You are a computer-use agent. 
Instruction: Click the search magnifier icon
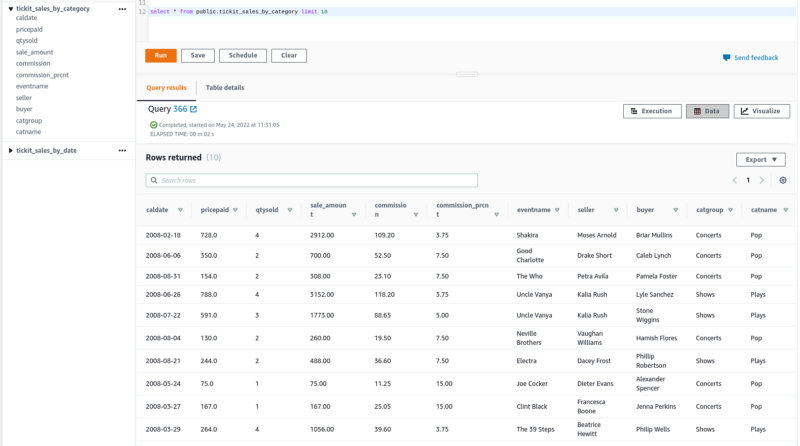tap(154, 180)
